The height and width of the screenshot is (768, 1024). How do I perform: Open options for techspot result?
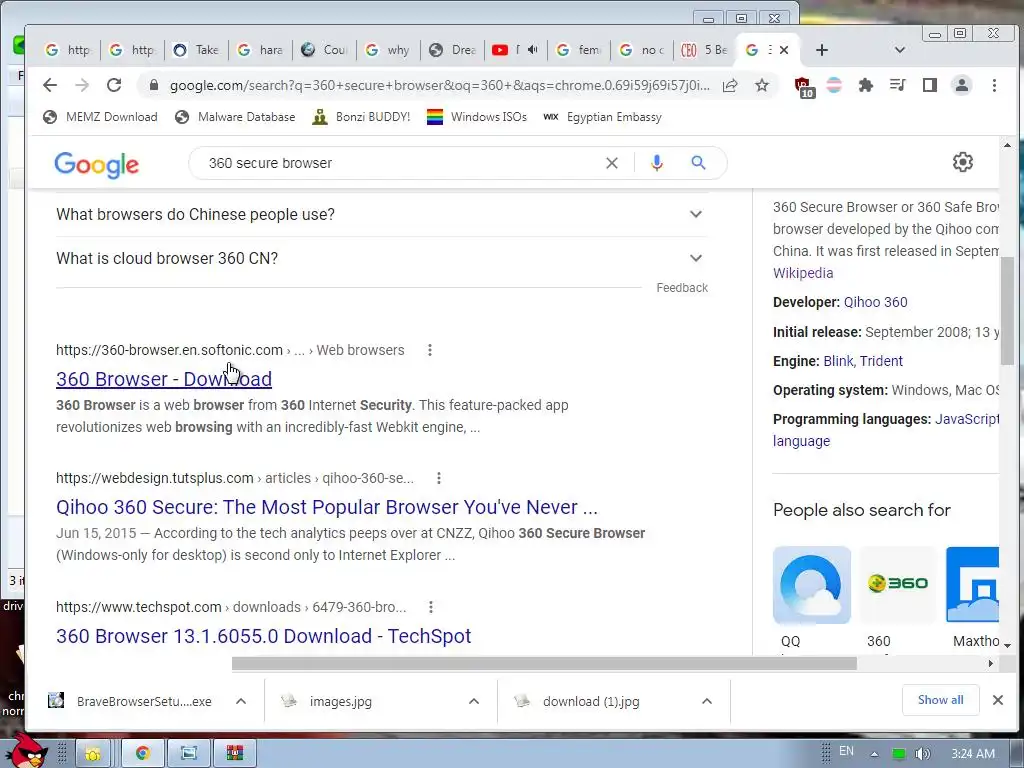[x=431, y=607]
